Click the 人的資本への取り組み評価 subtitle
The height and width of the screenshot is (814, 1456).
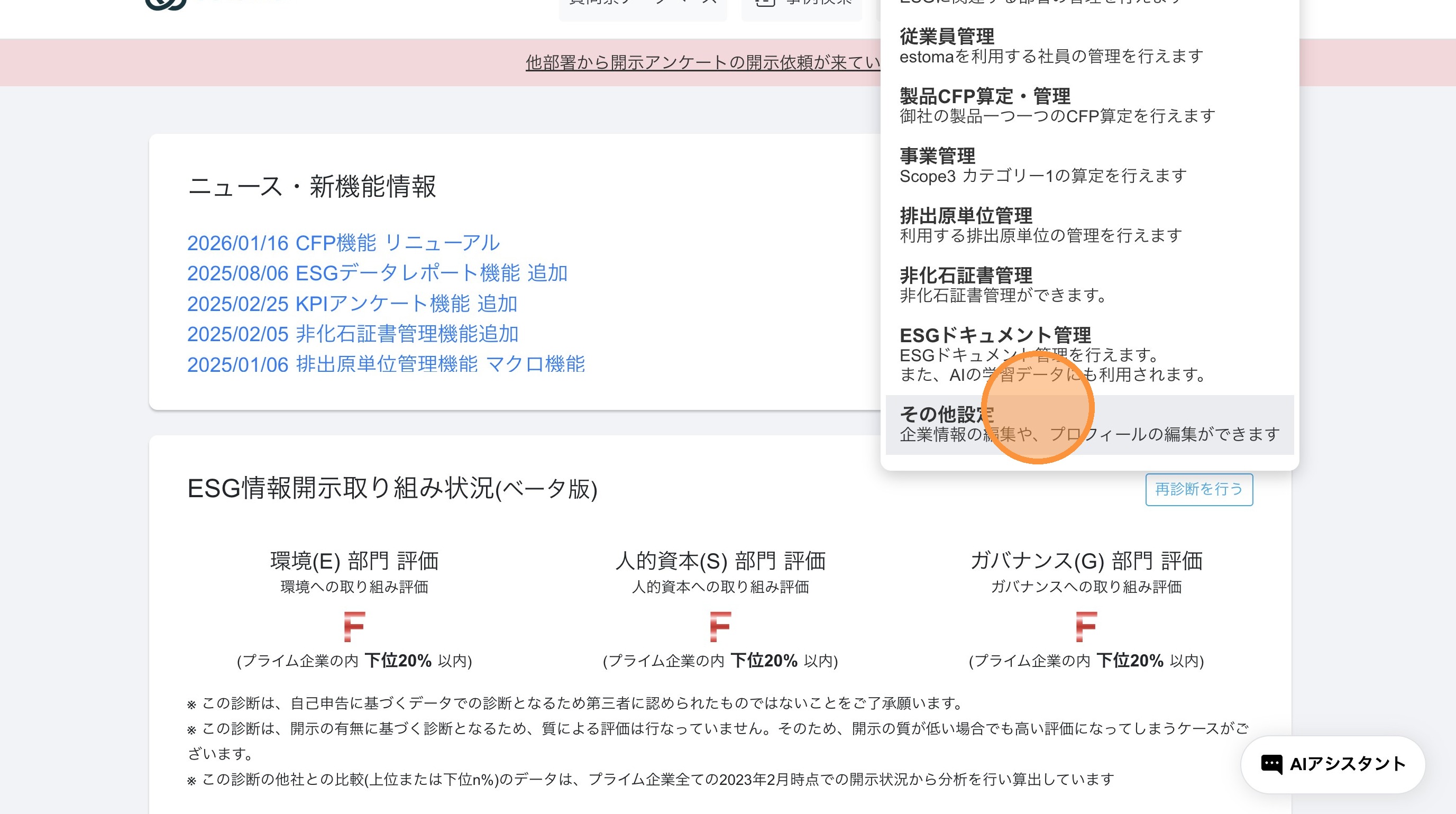721,587
